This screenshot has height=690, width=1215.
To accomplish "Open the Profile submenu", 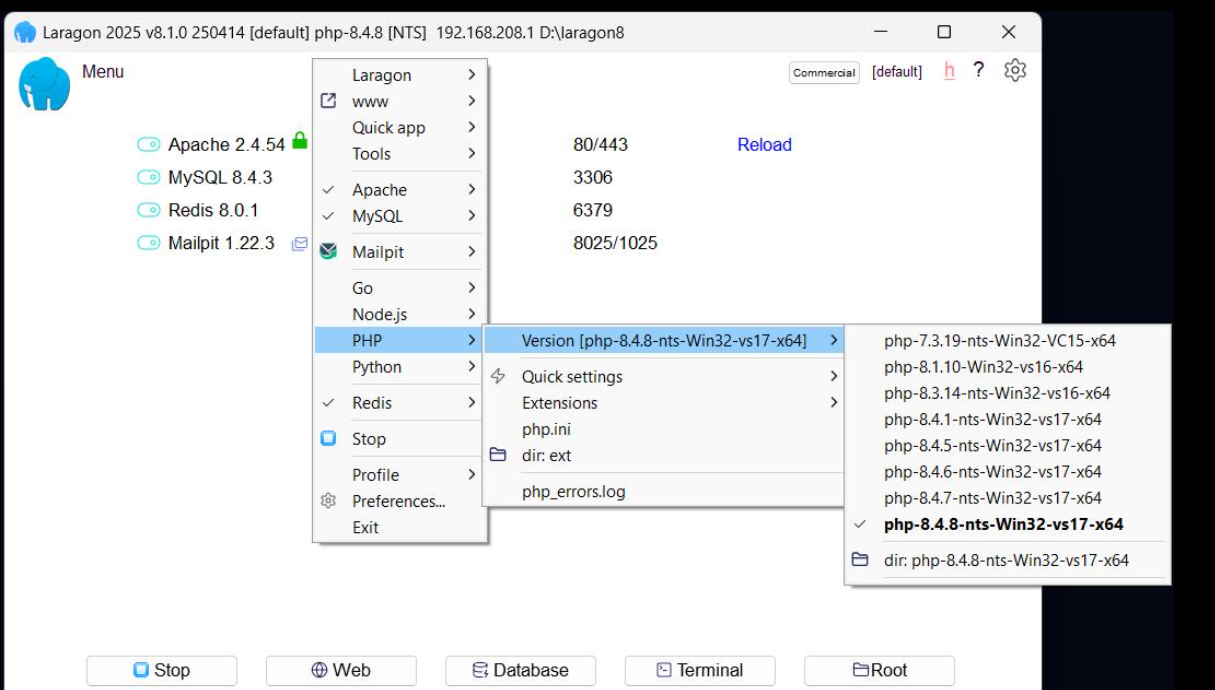I will (x=400, y=475).
